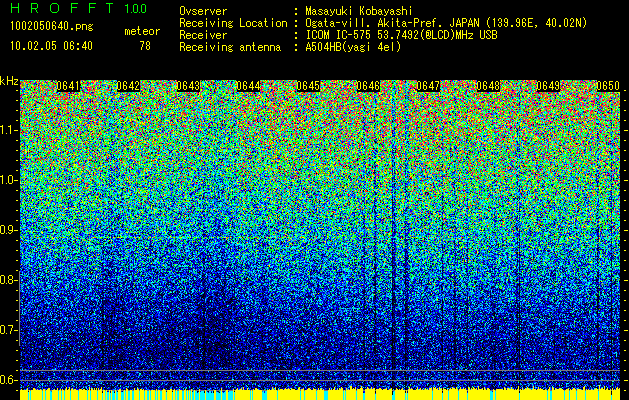The image size is (629, 400).
Task: Click the 0644 time marker
Action: (x=248, y=86)
